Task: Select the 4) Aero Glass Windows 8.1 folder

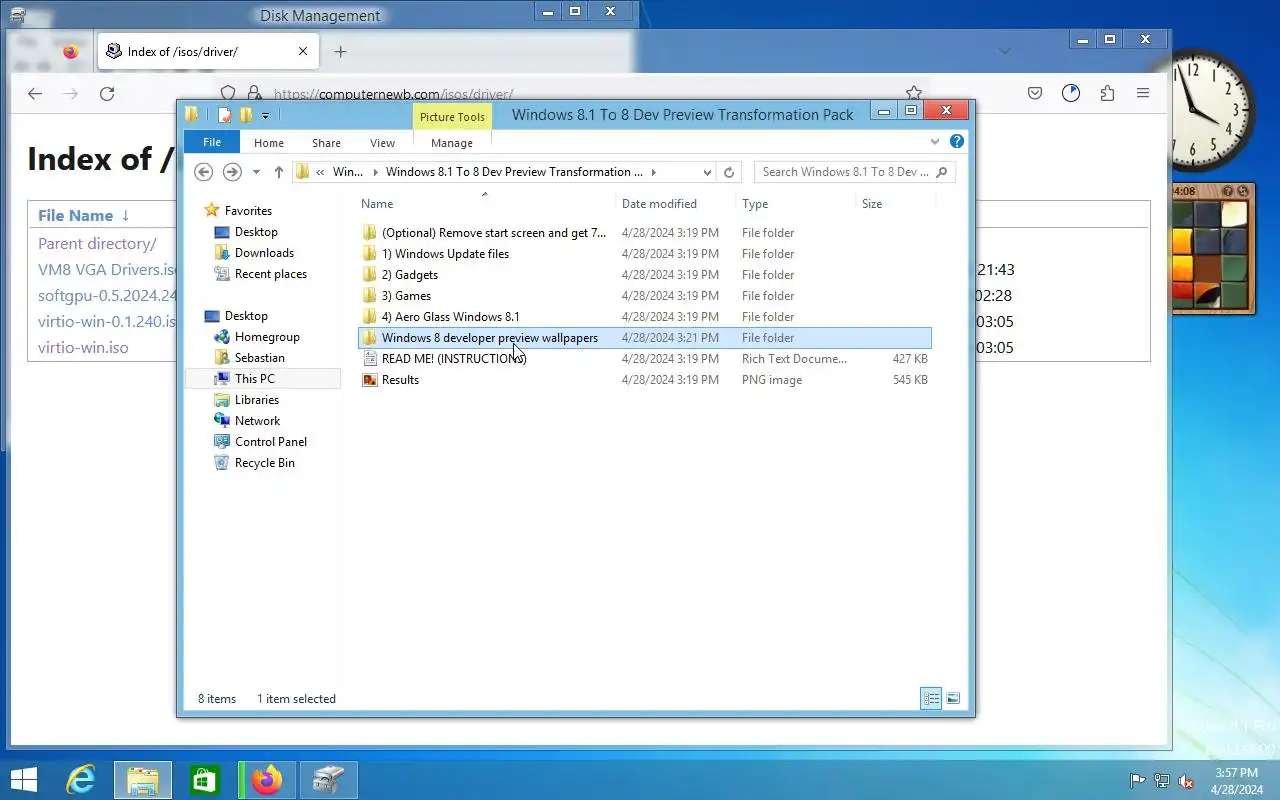Action: [645, 317]
